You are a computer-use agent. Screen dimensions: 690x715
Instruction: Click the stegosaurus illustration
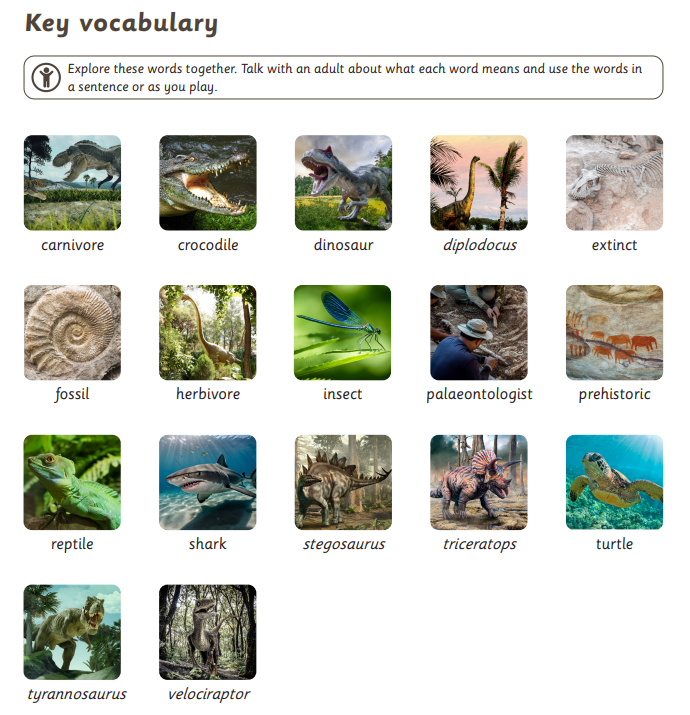pyautogui.click(x=343, y=482)
